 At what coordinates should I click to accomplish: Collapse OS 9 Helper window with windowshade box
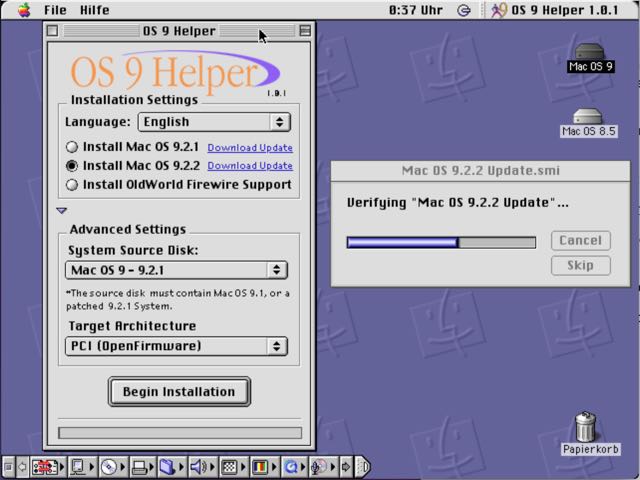pos(304,31)
